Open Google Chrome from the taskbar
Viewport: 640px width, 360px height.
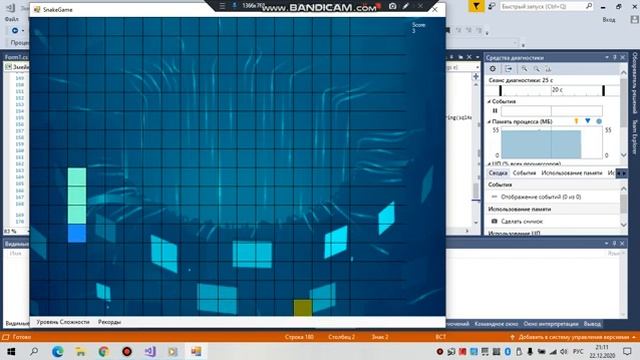pos(104,351)
